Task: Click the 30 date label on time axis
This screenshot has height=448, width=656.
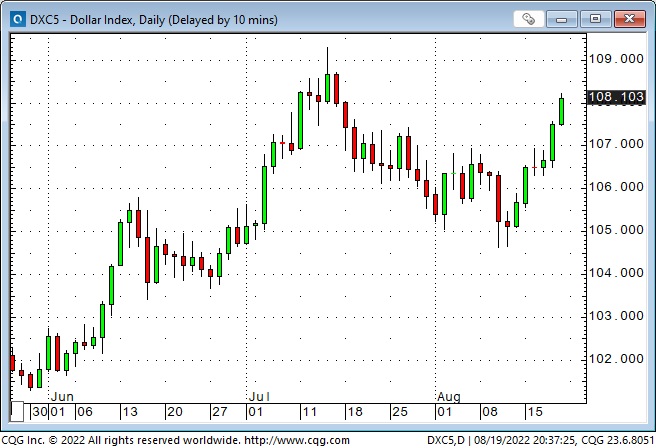Action: (x=40, y=412)
